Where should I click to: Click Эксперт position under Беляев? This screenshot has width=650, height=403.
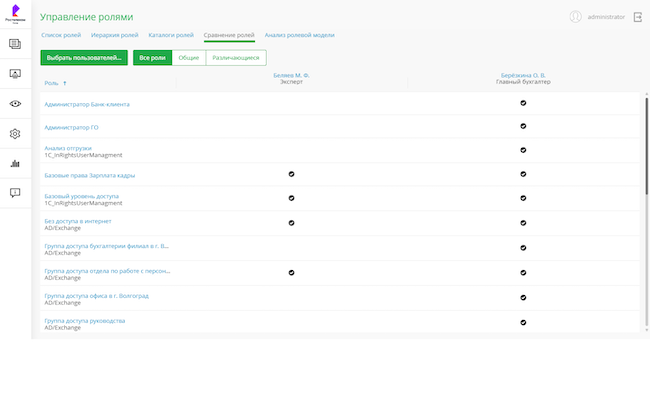tap(291, 82)
